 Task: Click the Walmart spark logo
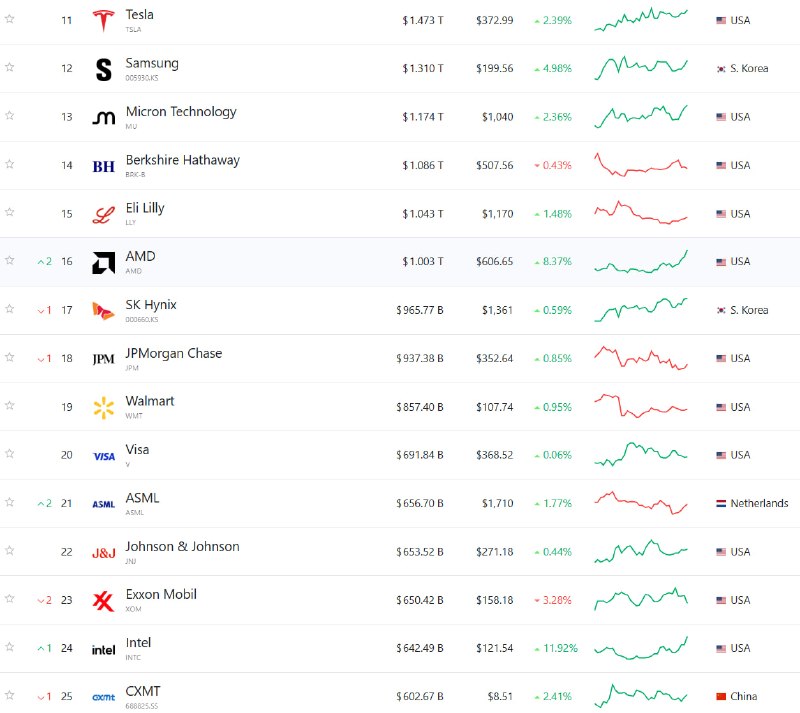pos(104,408)
